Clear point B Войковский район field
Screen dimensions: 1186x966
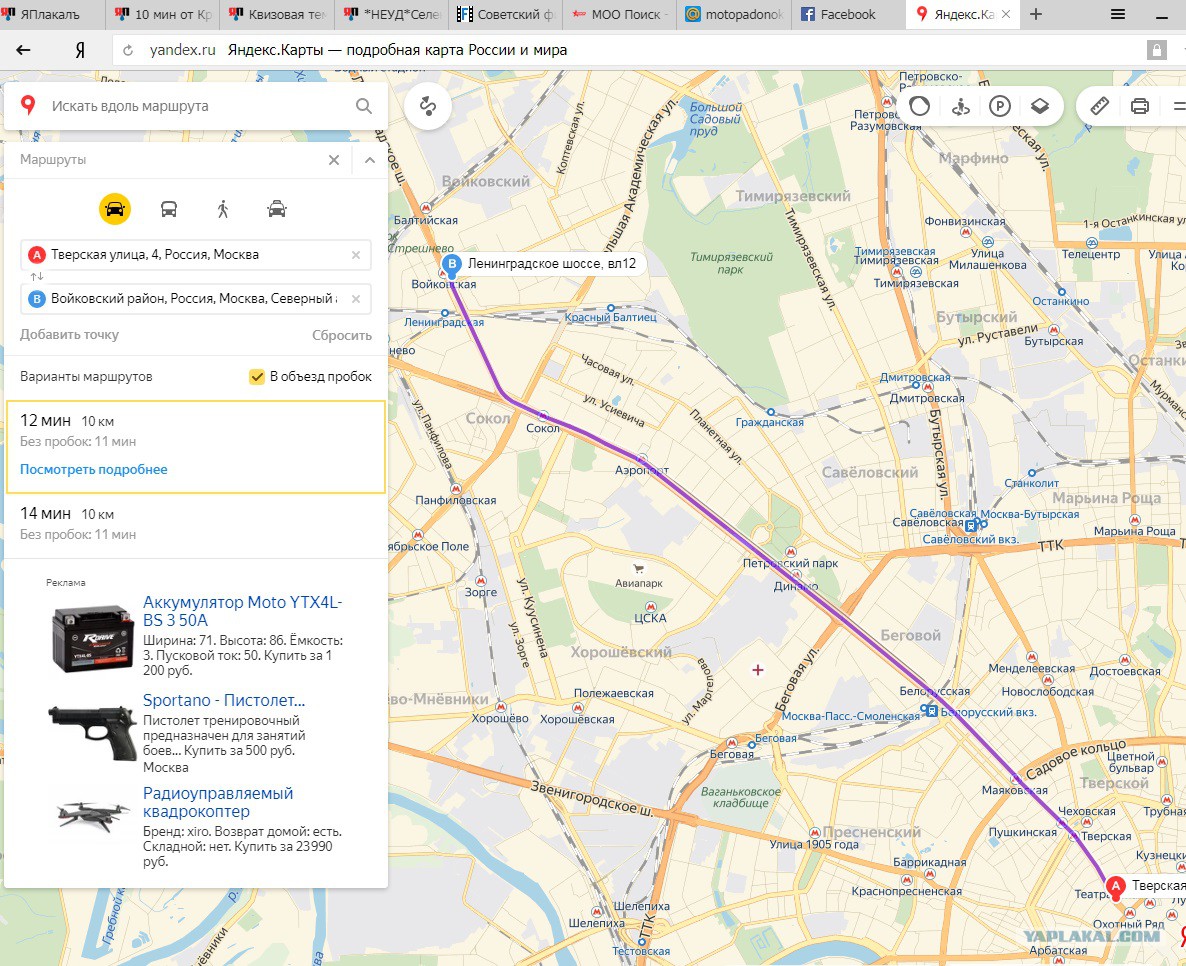tap(355, 299)
